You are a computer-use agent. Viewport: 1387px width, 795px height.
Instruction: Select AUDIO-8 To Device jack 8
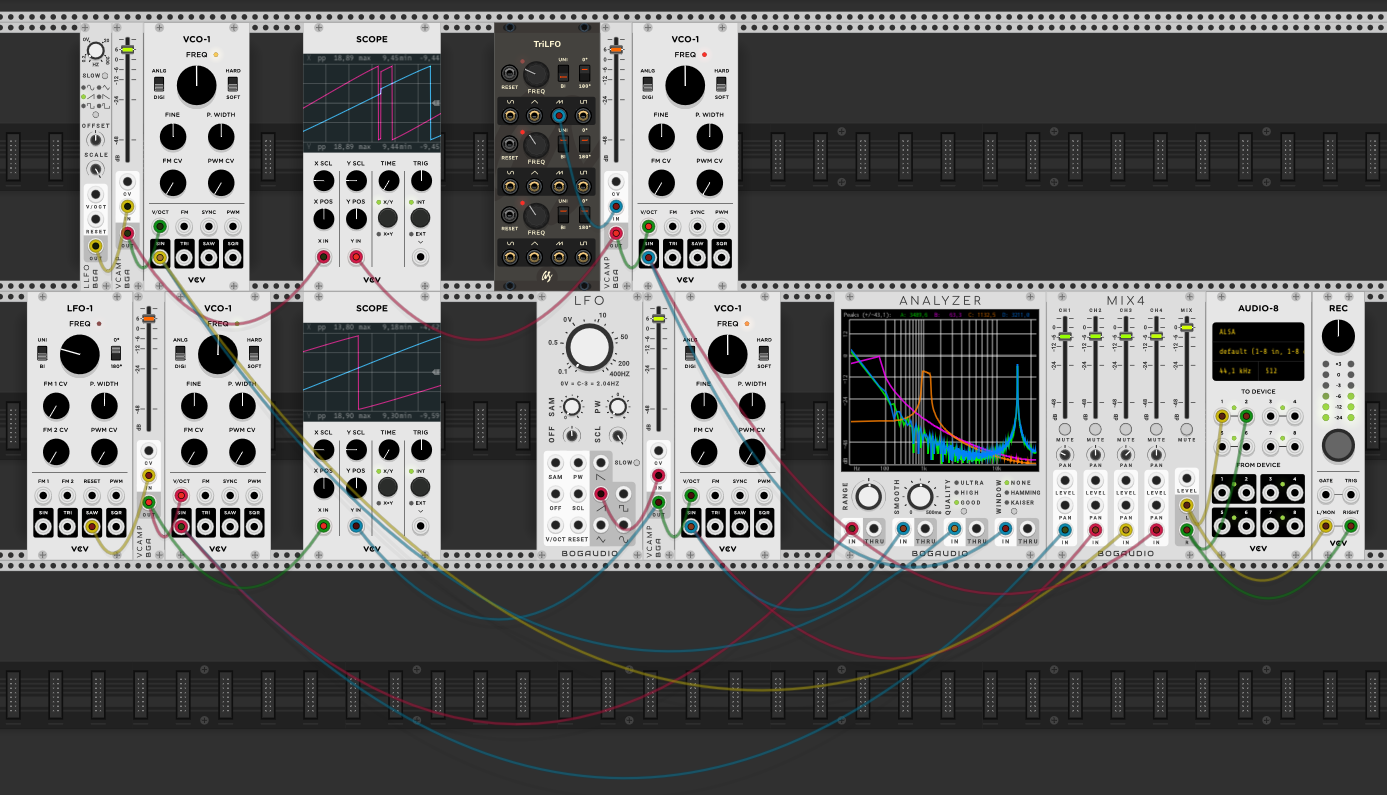coord(1294,447)
